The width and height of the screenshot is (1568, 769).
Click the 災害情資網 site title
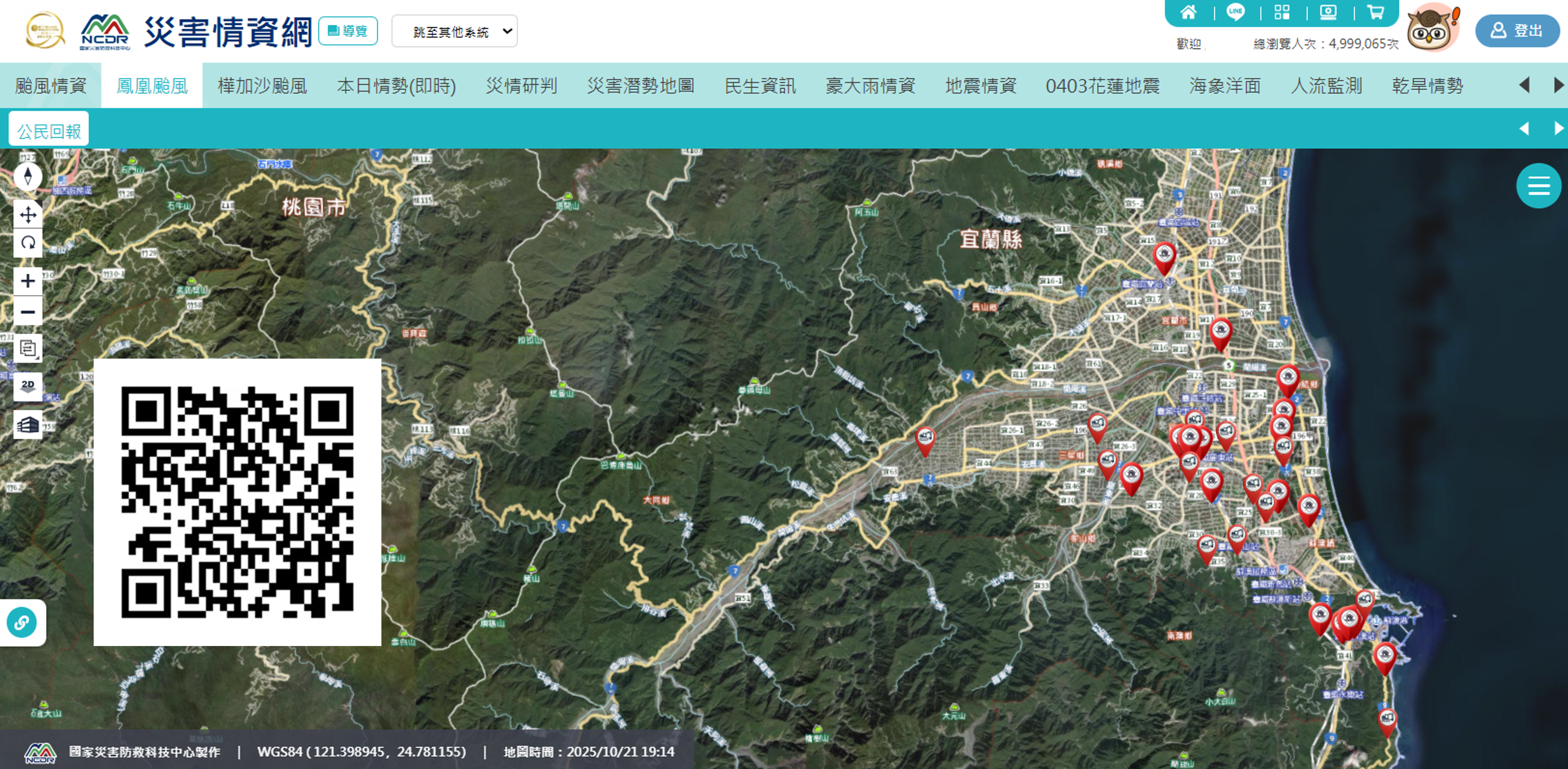tap(228, 32)
